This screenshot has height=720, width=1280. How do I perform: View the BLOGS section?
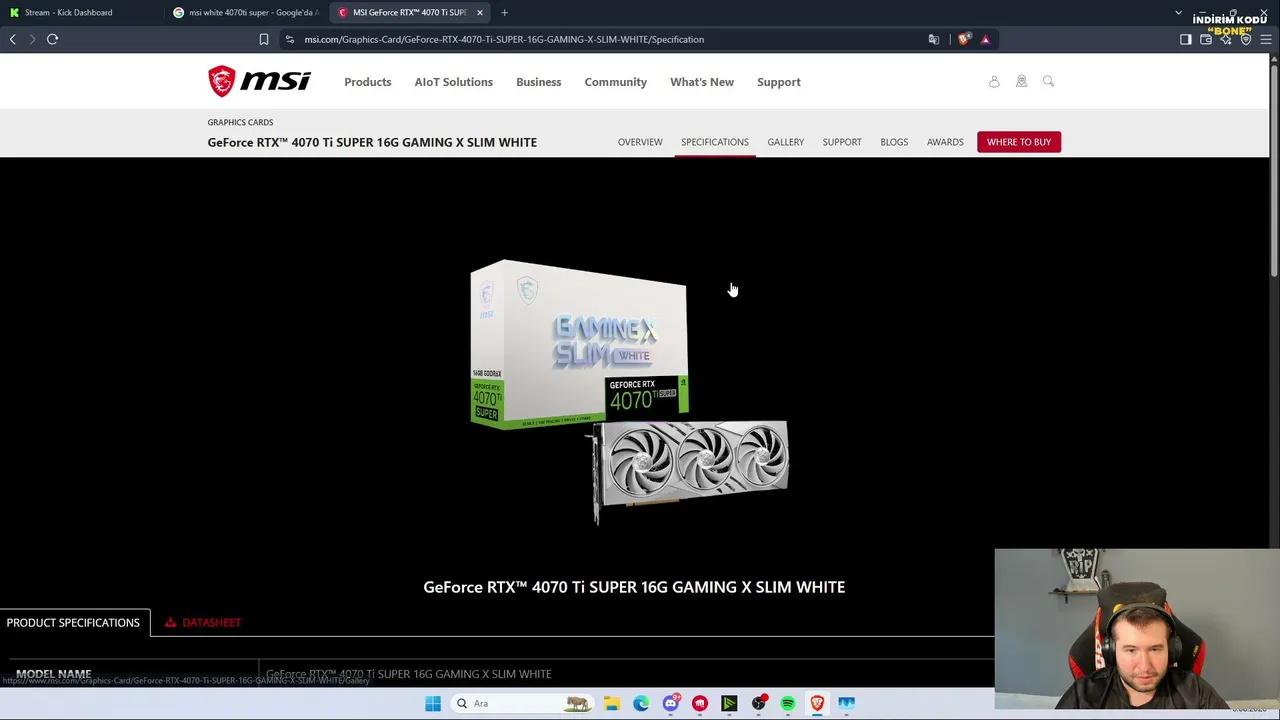(894, 142)
